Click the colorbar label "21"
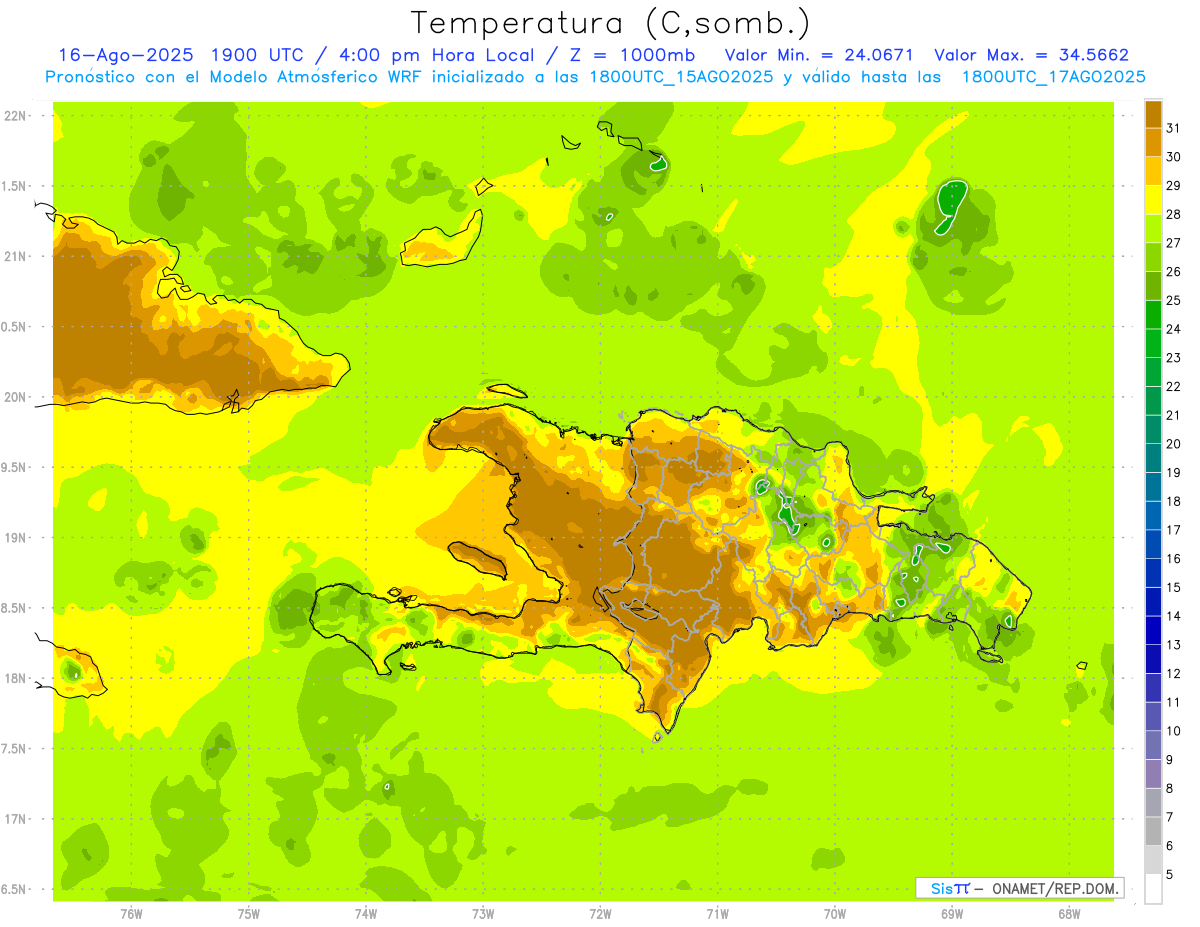Image resolution: width=1200 pixels, height=927 pixels. click(1174, 415)
